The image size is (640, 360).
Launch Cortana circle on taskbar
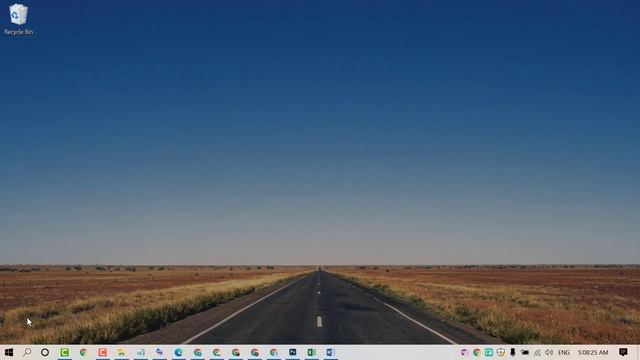pyautogui.click(x=45, y=352)
